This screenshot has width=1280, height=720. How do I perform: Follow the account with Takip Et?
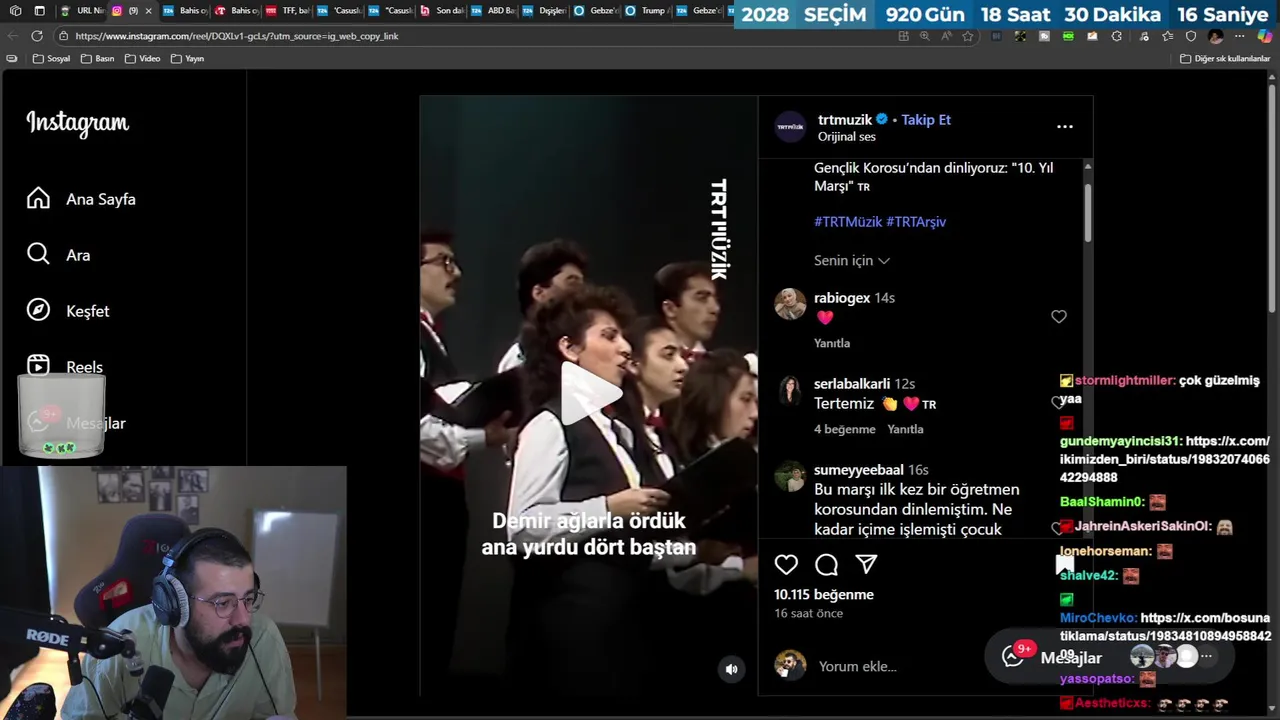[x=926, y=119]
